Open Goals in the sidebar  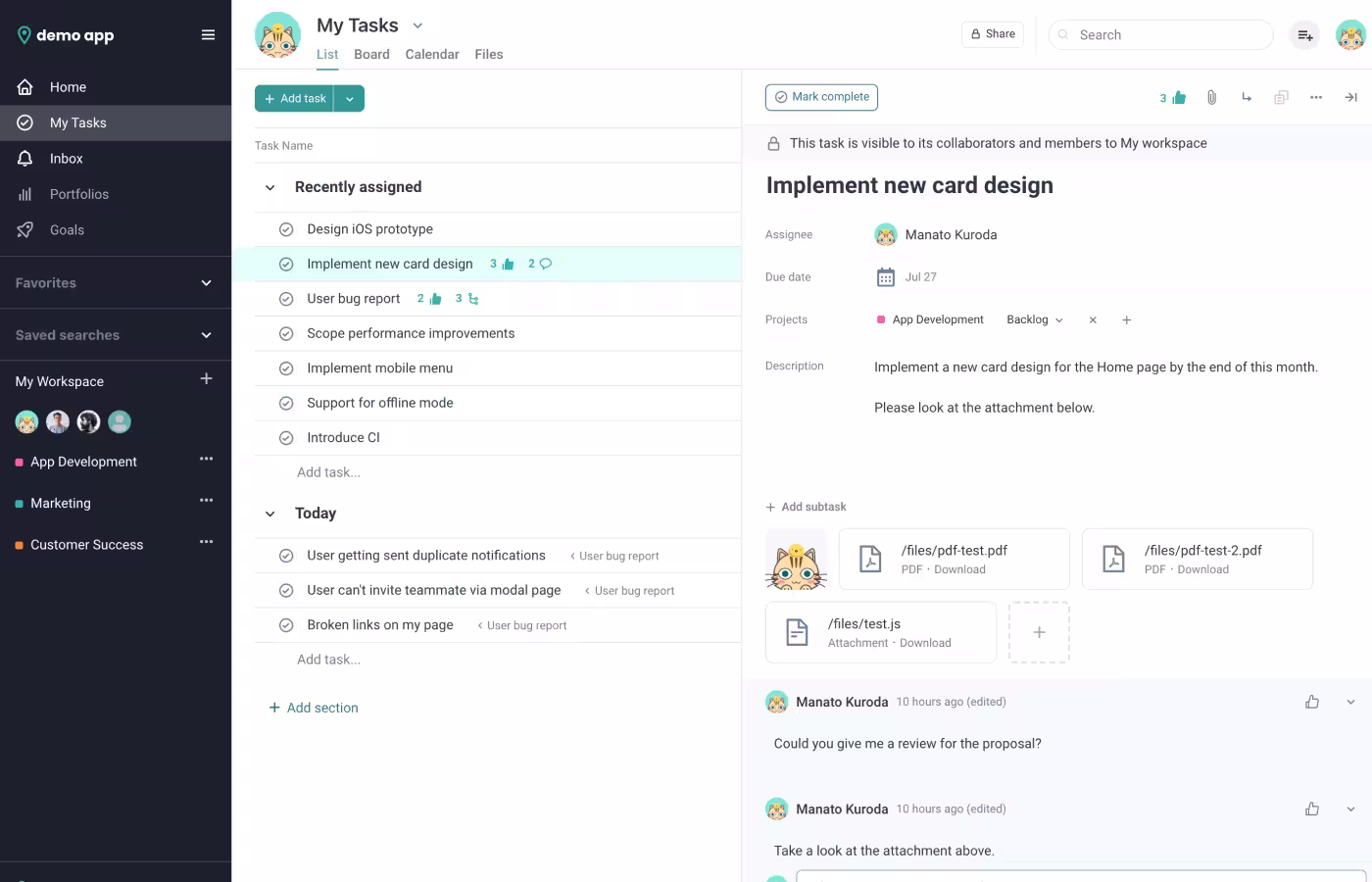pos(67,229)
